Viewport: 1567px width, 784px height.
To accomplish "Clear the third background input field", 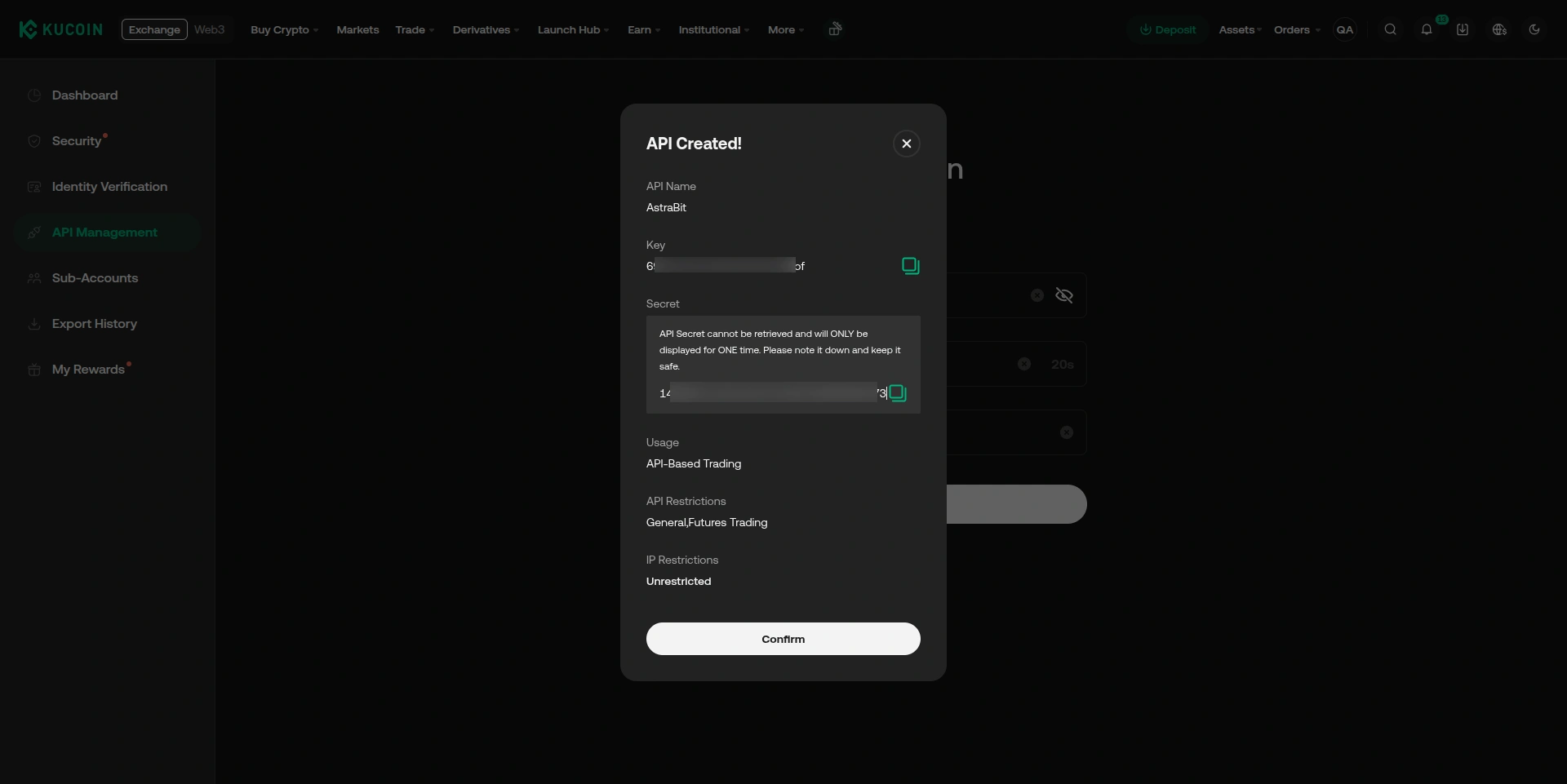I will pyautogui.click(x=1067, y=432).
